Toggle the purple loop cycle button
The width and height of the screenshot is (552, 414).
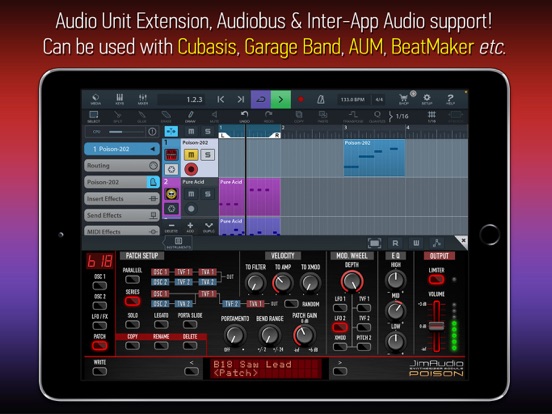pos(261,99)
